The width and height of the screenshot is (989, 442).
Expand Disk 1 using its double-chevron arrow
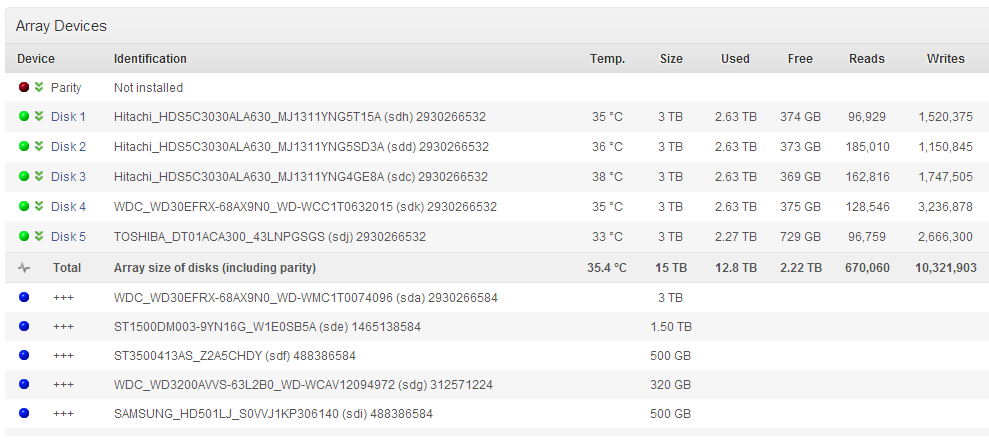coord(39,116)
